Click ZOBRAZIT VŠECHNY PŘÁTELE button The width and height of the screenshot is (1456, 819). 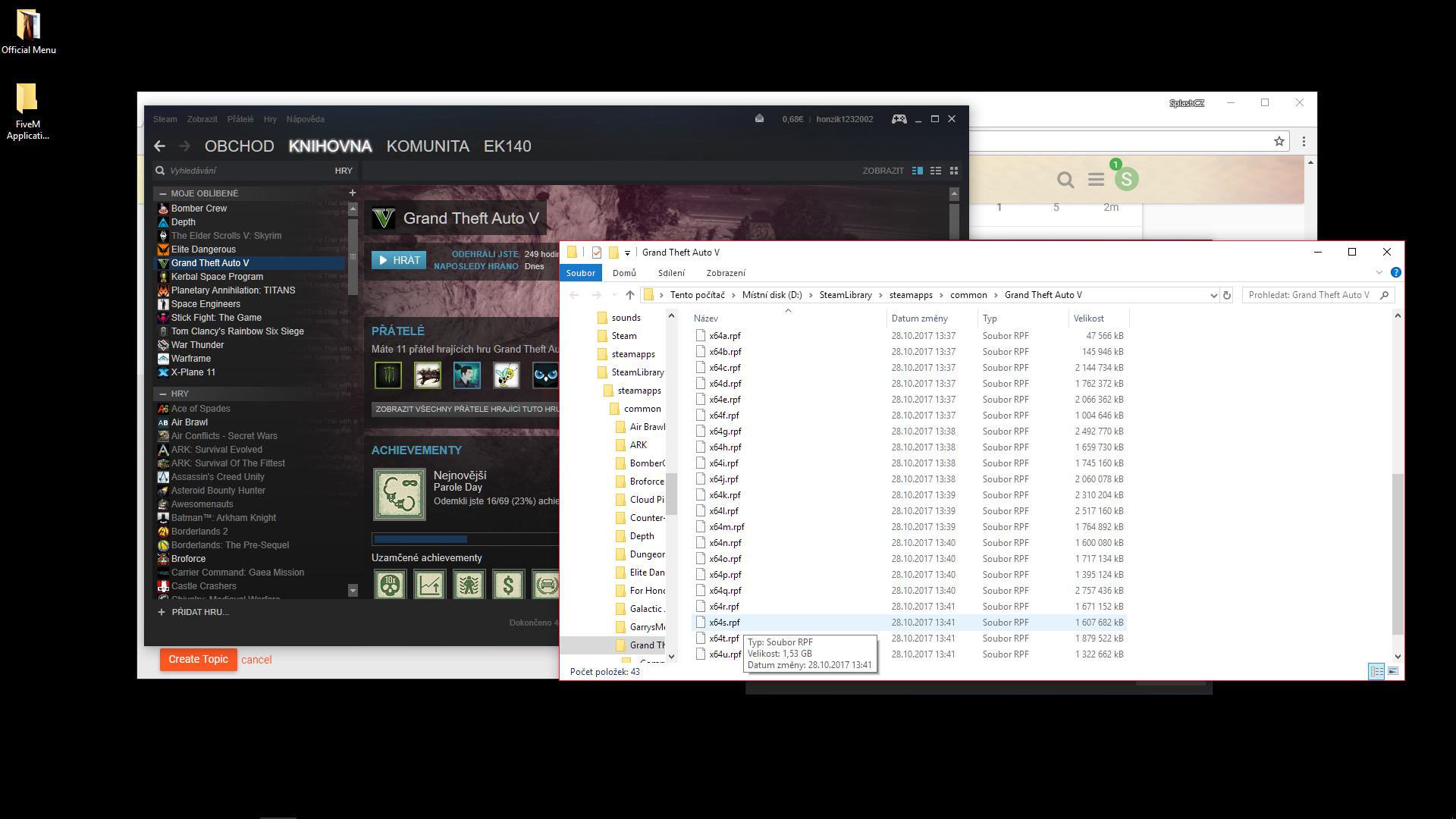(x=466, y=409)
